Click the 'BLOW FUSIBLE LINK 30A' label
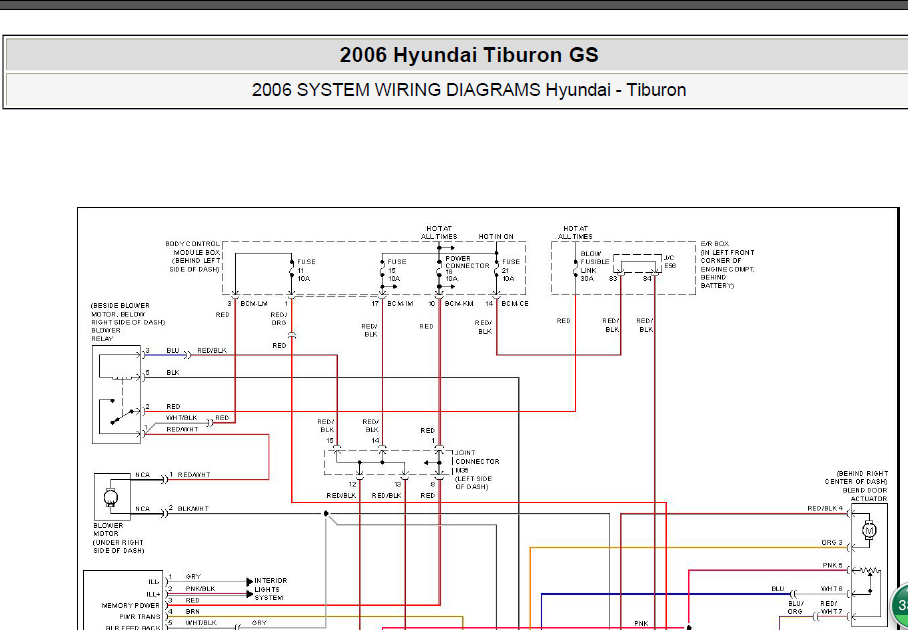The width and height of the screenshot is (908, 630). 595,266
